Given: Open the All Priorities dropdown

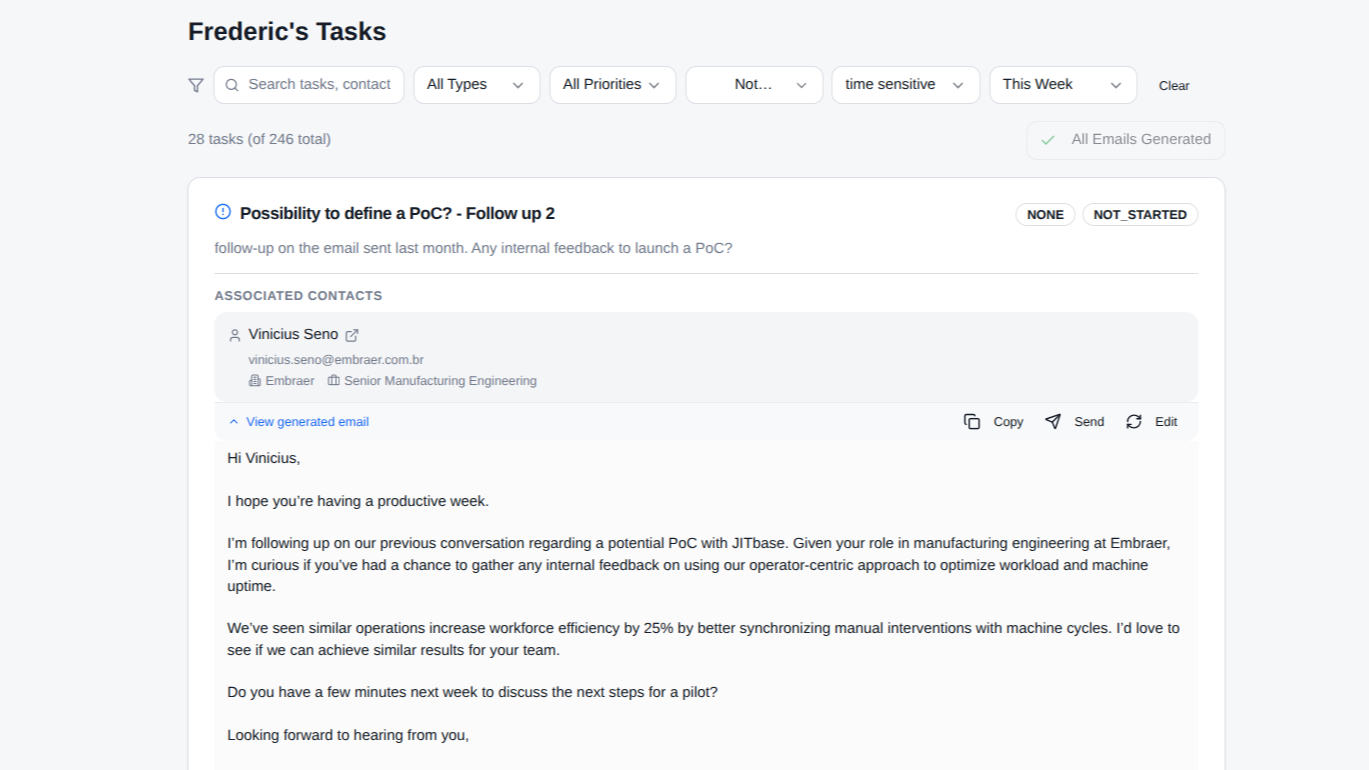Looking at the screenshot, I should (613, 85).
